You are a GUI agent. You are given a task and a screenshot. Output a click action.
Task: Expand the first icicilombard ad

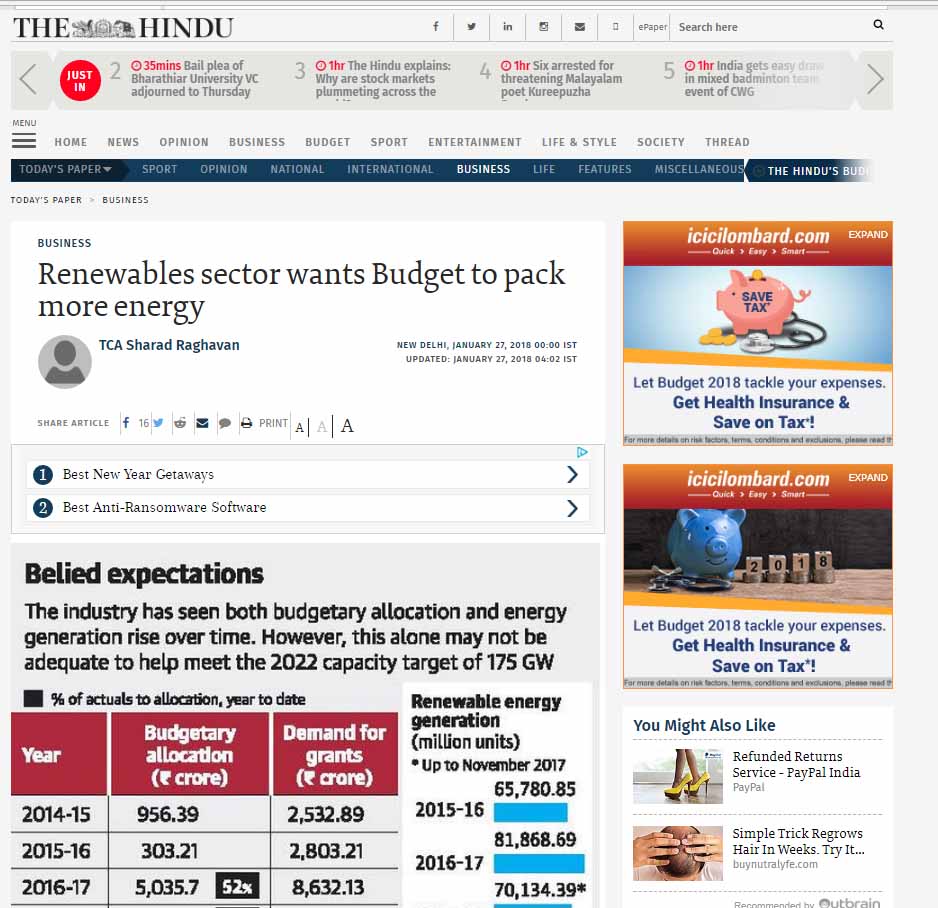coord(867,234)
